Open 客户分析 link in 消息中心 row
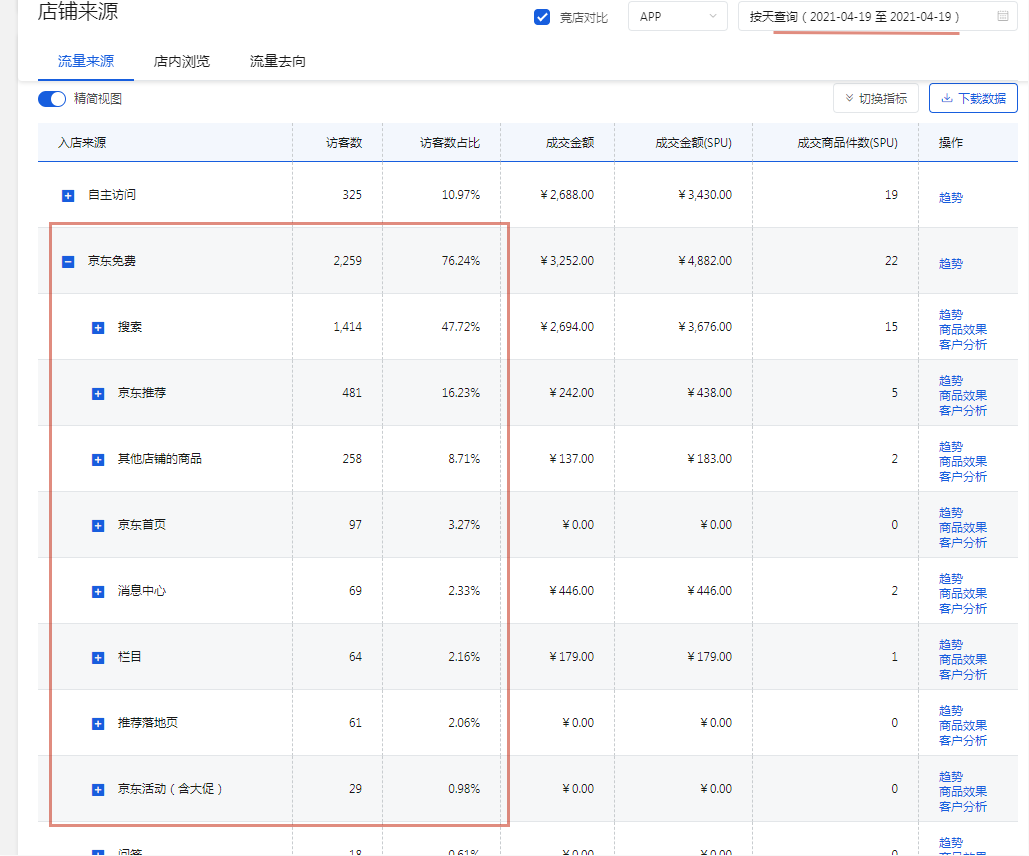Screen dimensions: 1029x856 tap(963, 609)
